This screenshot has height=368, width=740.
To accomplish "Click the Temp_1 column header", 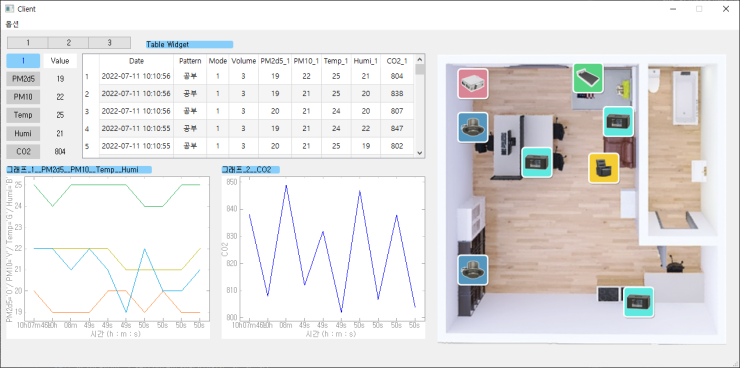I will tap(336, 61).
